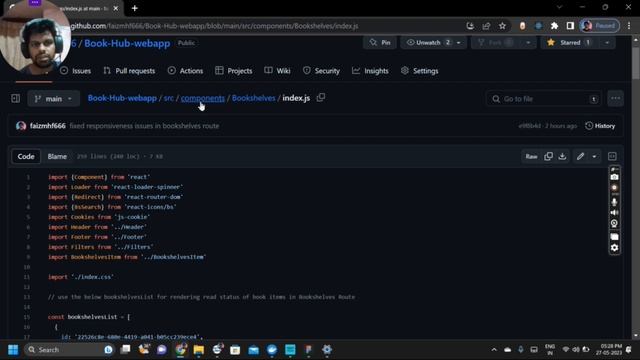The height and width of the screenshot is (360, 640).
Task: Open Settings gear on taskbar
Action: (327, 350)
